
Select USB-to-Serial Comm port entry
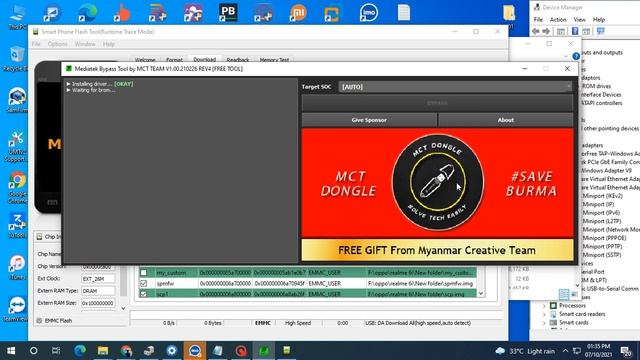pyautogui.click(x=610, y=289)
